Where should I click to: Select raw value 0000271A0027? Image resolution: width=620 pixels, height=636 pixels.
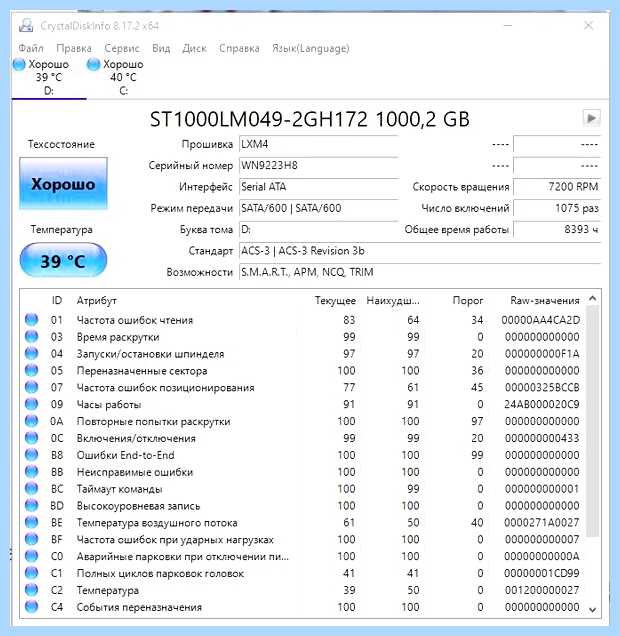(x=542, y=523)
